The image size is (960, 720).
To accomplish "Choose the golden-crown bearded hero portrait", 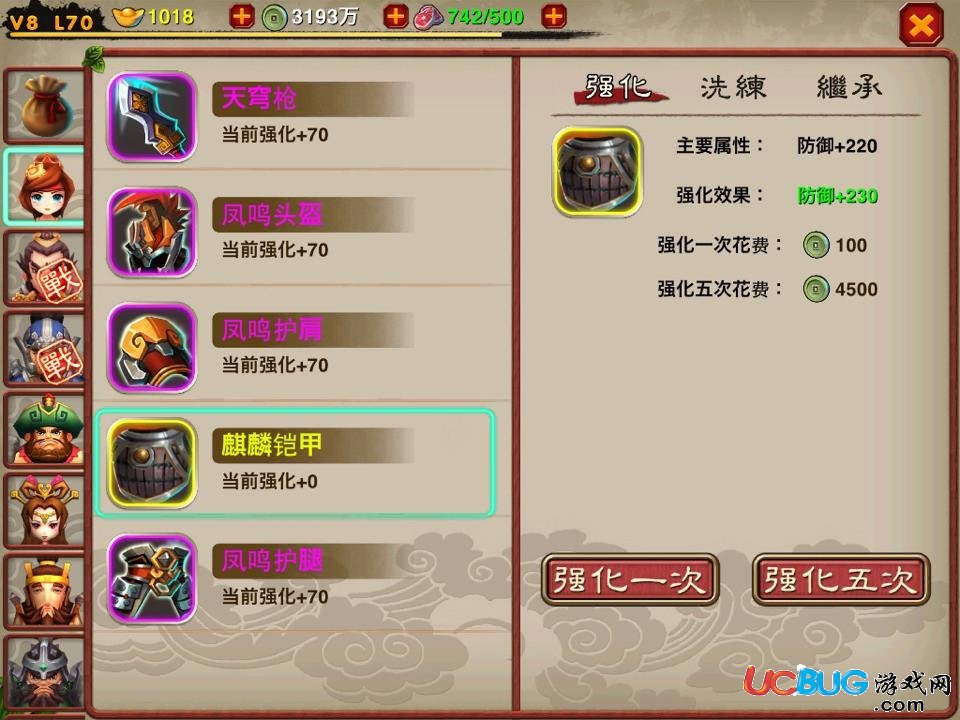I will coord(44,591).
